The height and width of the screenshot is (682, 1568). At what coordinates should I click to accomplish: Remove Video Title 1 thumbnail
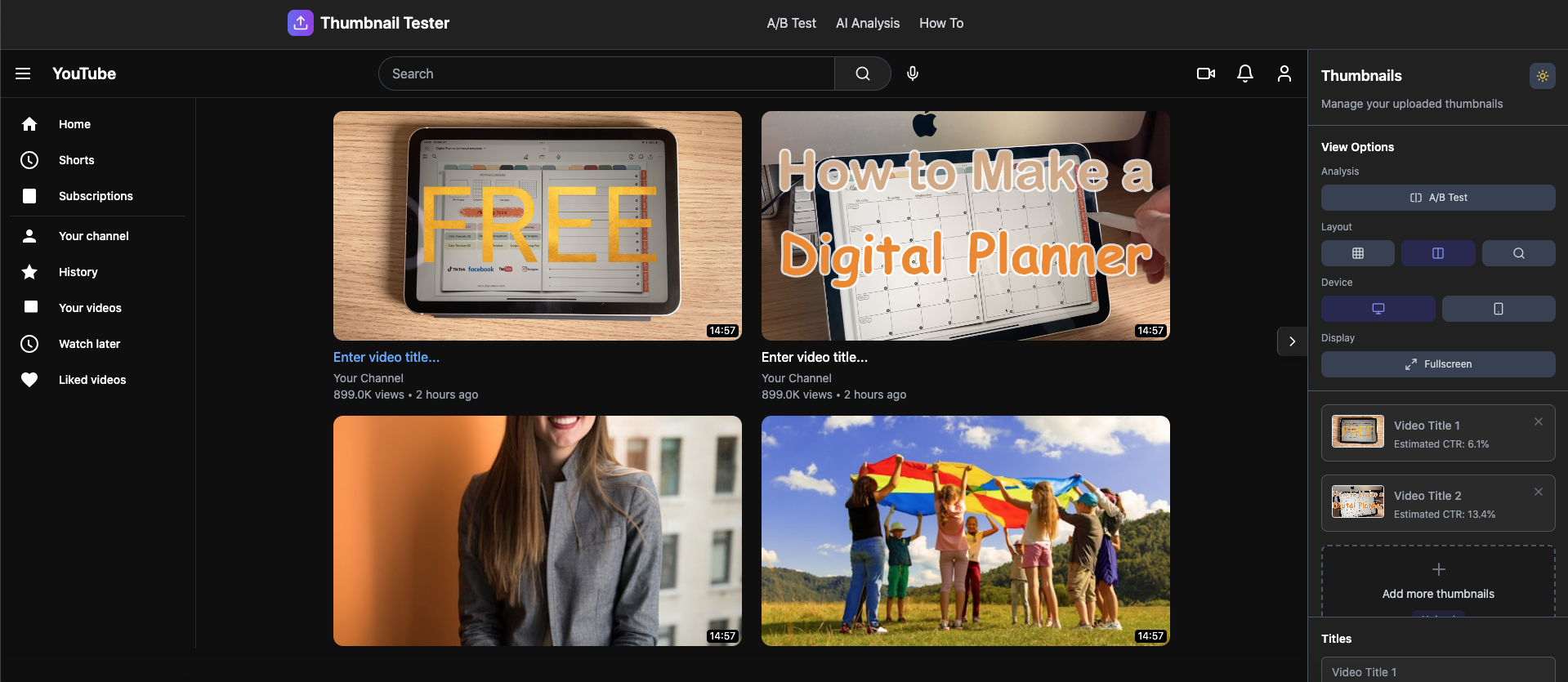click(x=1539, y=421)
